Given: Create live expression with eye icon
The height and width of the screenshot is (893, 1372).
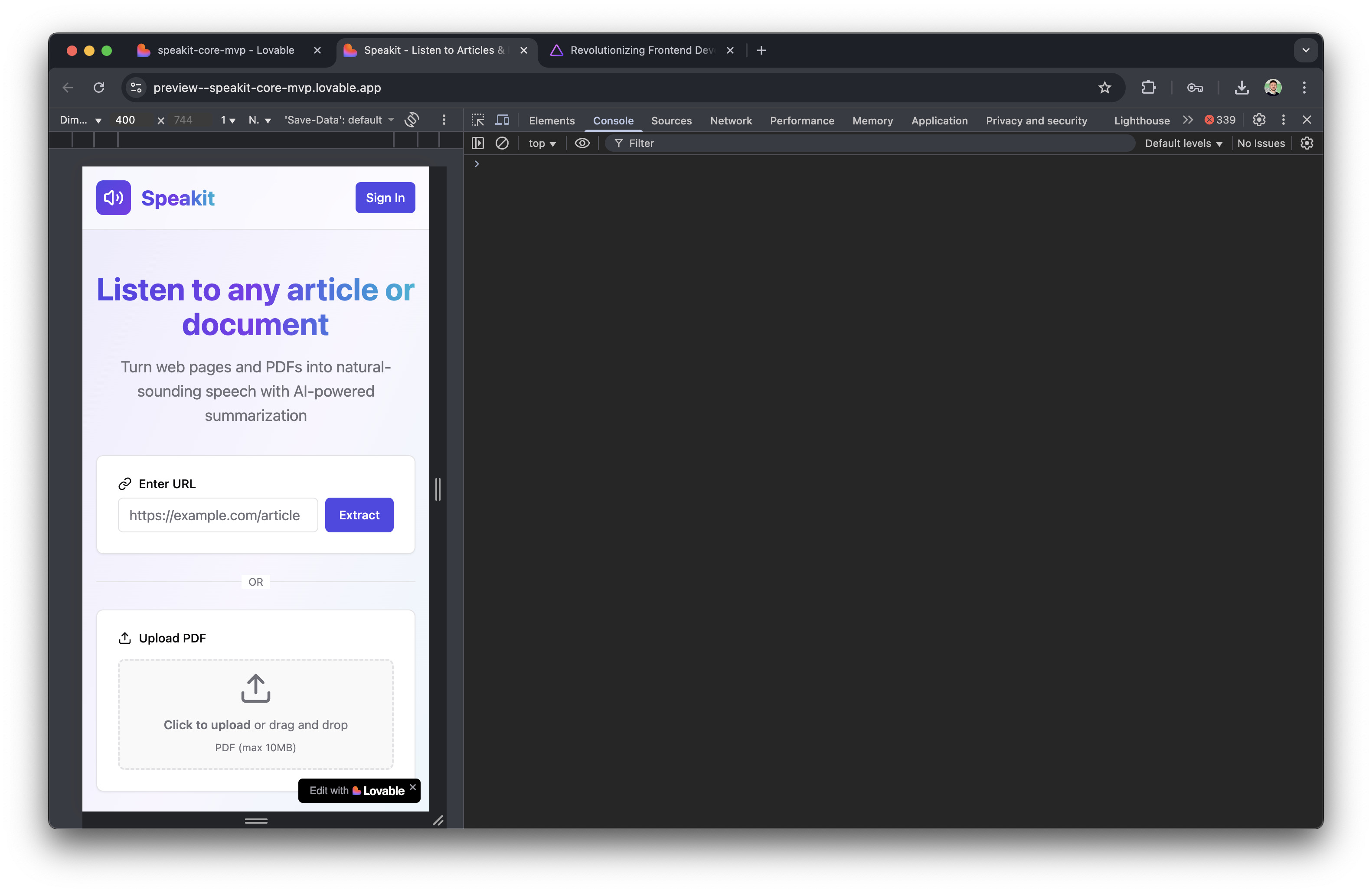Looking at the screenshot, I should point(582,143).
